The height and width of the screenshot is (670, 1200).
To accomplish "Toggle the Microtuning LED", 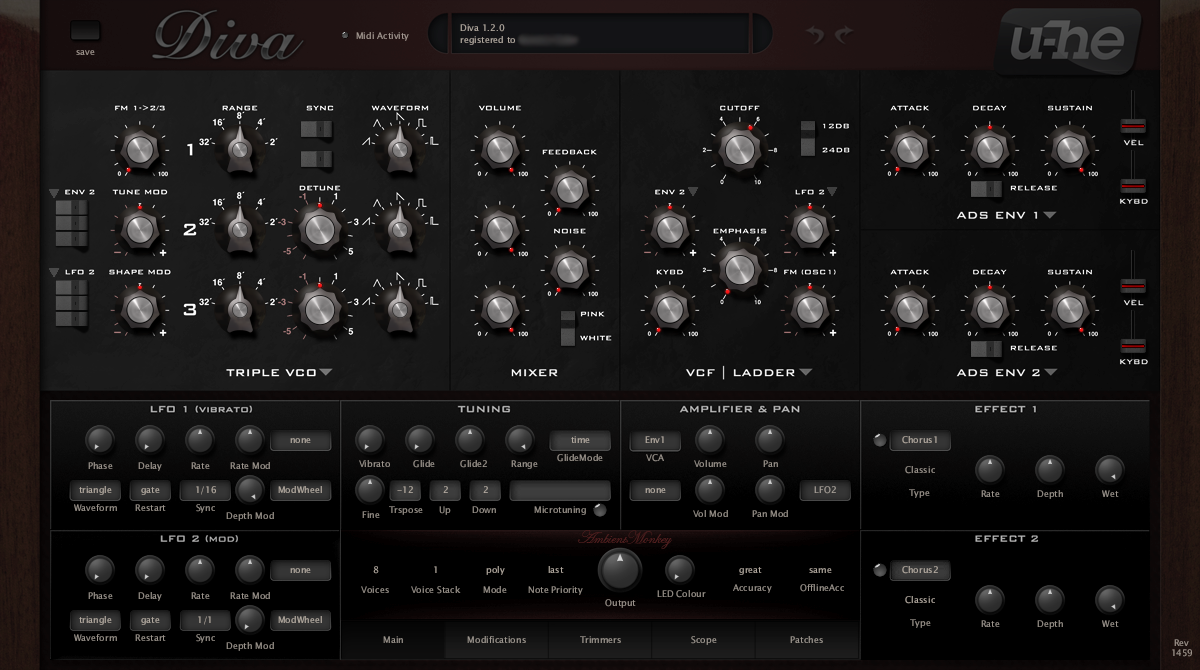I will (600, 510).
